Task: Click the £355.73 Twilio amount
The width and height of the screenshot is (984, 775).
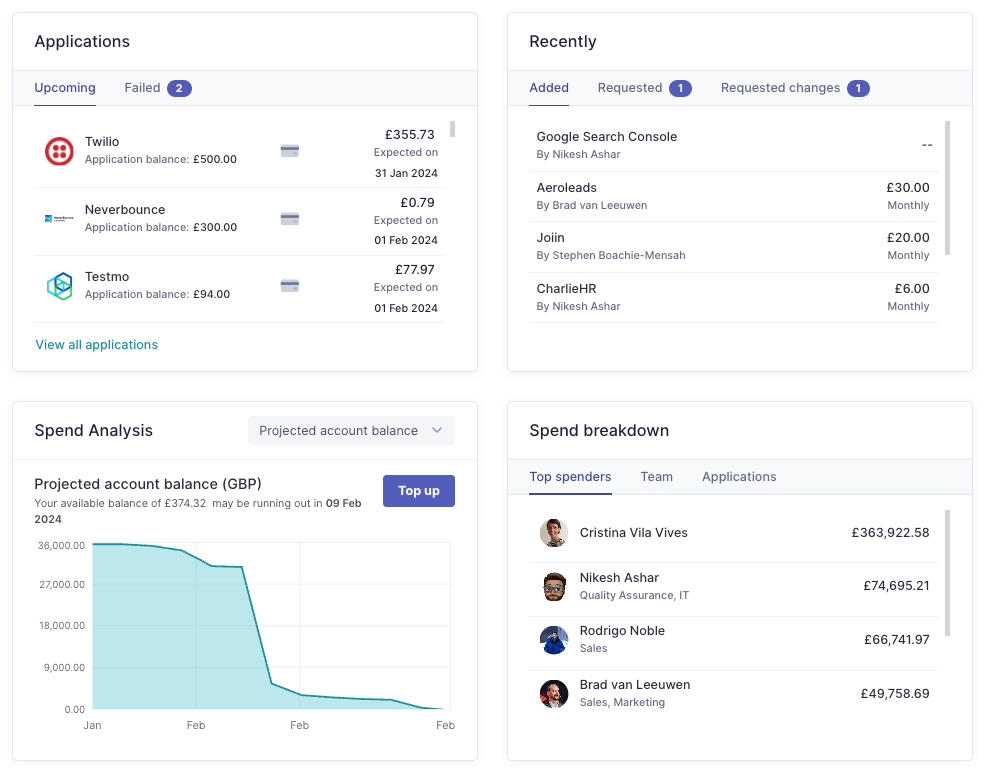Action: tap(409, 135)
